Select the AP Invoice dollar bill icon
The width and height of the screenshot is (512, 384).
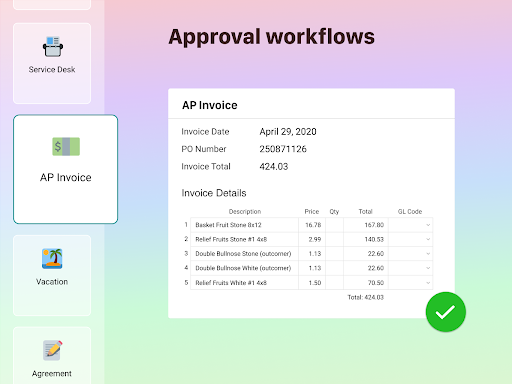click(x=66, y=146)
